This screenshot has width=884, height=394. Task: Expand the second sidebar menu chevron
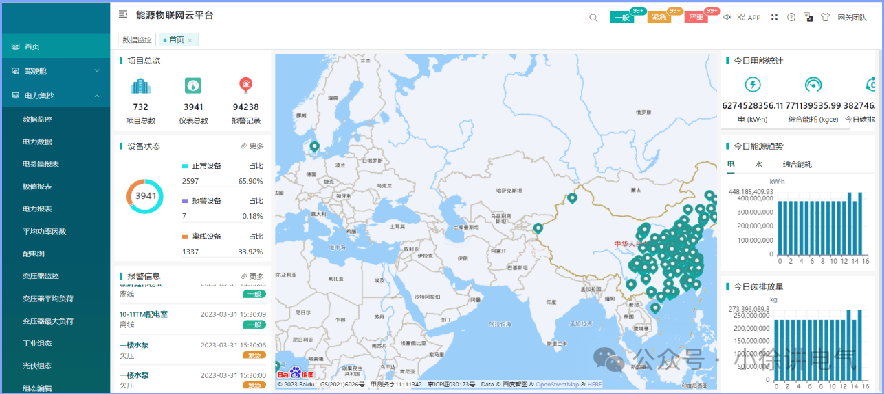(97, 71)
